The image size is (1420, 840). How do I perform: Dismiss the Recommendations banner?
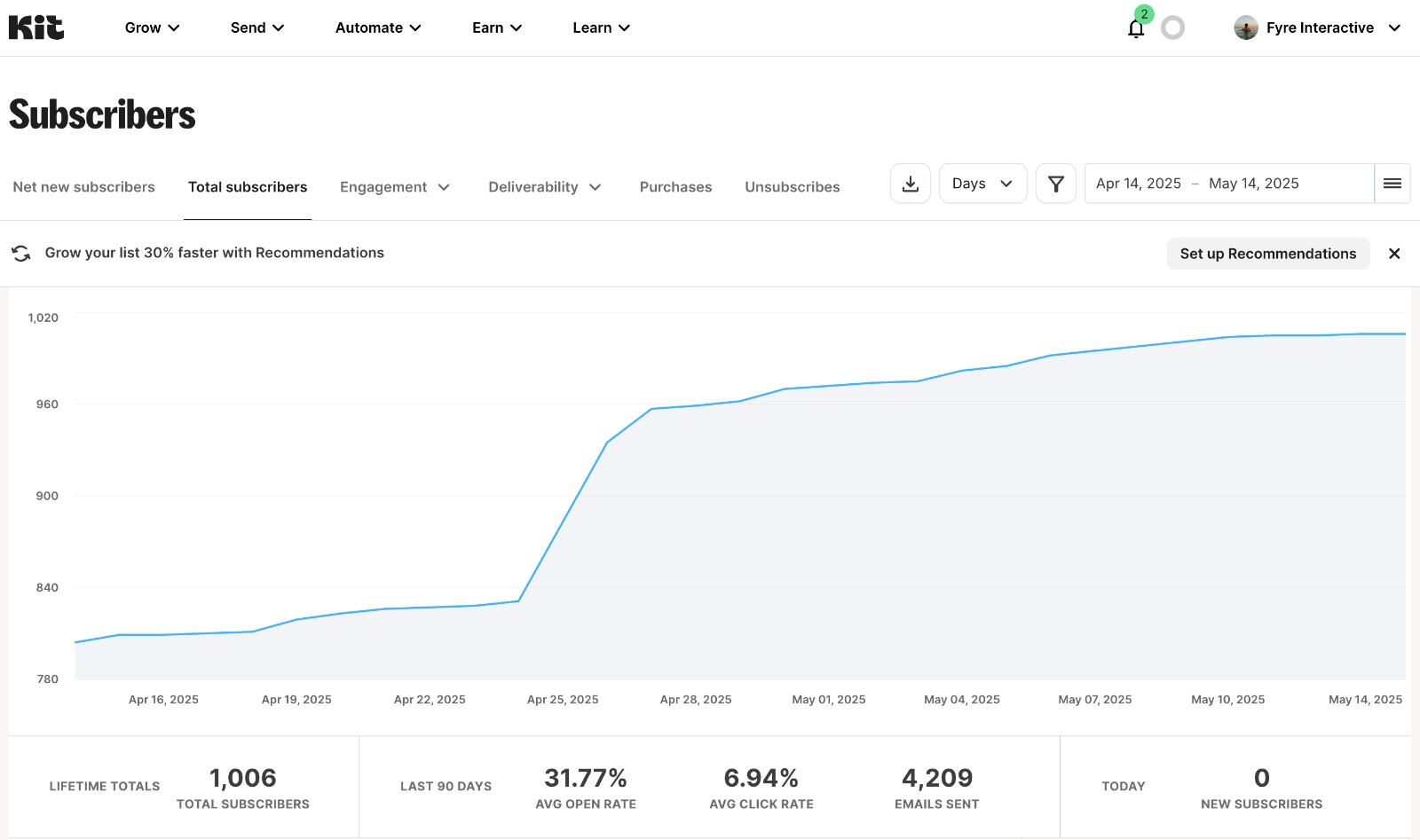(x=1393, y=253)
